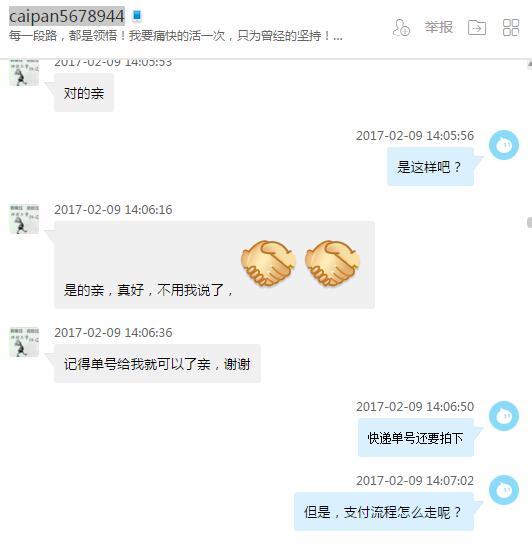Click the blue avatar at 14:07:02

[504, 490]
